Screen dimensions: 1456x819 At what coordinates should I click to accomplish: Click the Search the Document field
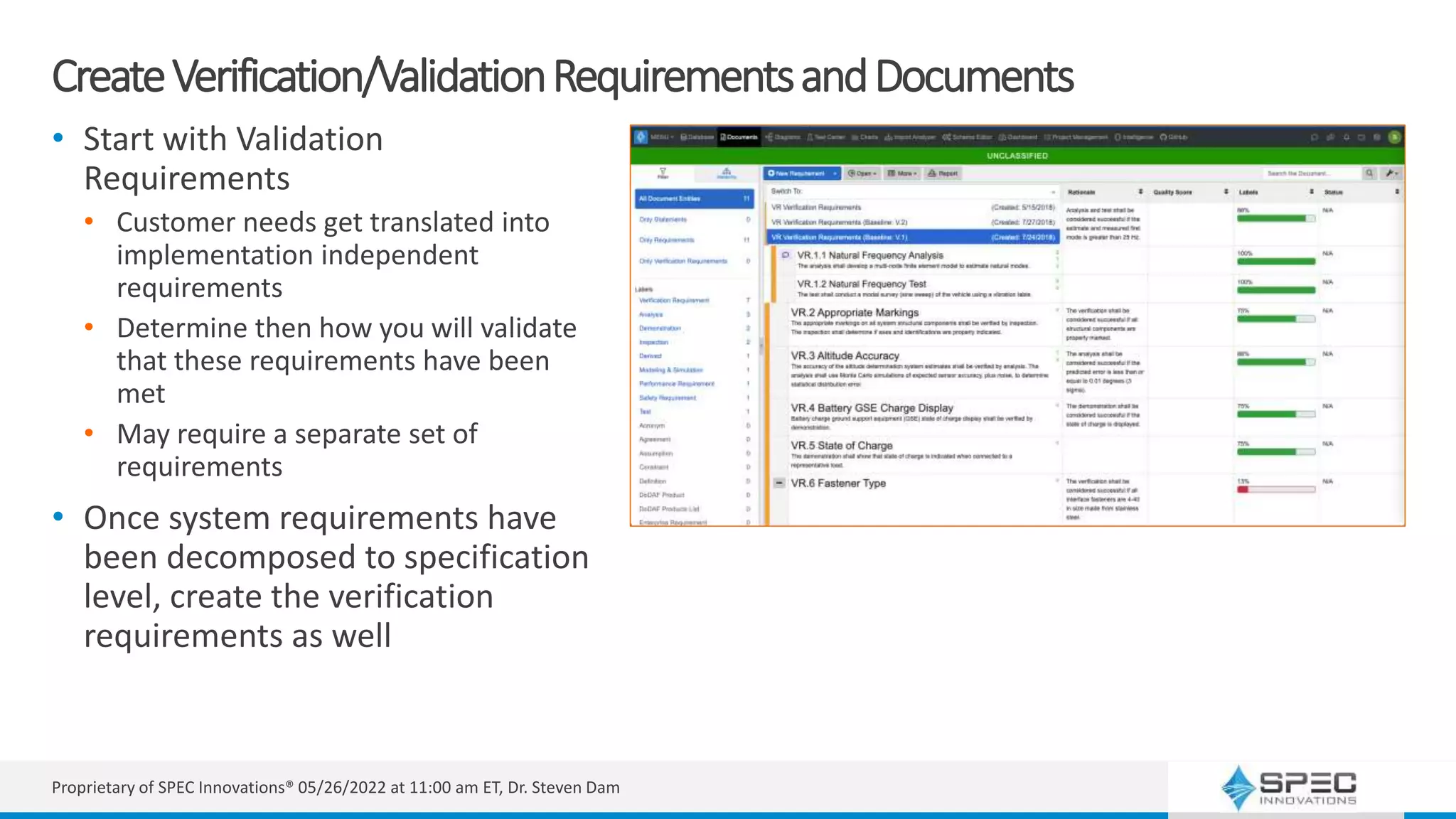click(1311, 173)
